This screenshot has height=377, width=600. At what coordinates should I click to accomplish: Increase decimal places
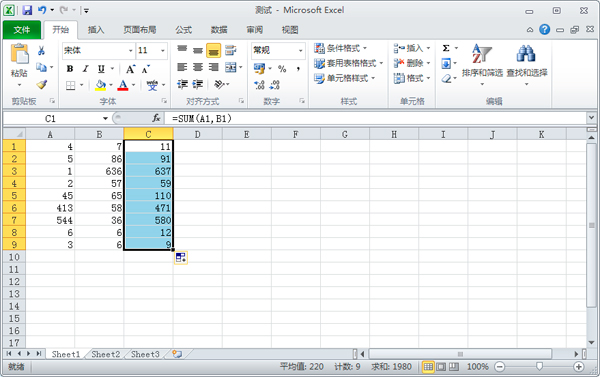tap(259, 85)
